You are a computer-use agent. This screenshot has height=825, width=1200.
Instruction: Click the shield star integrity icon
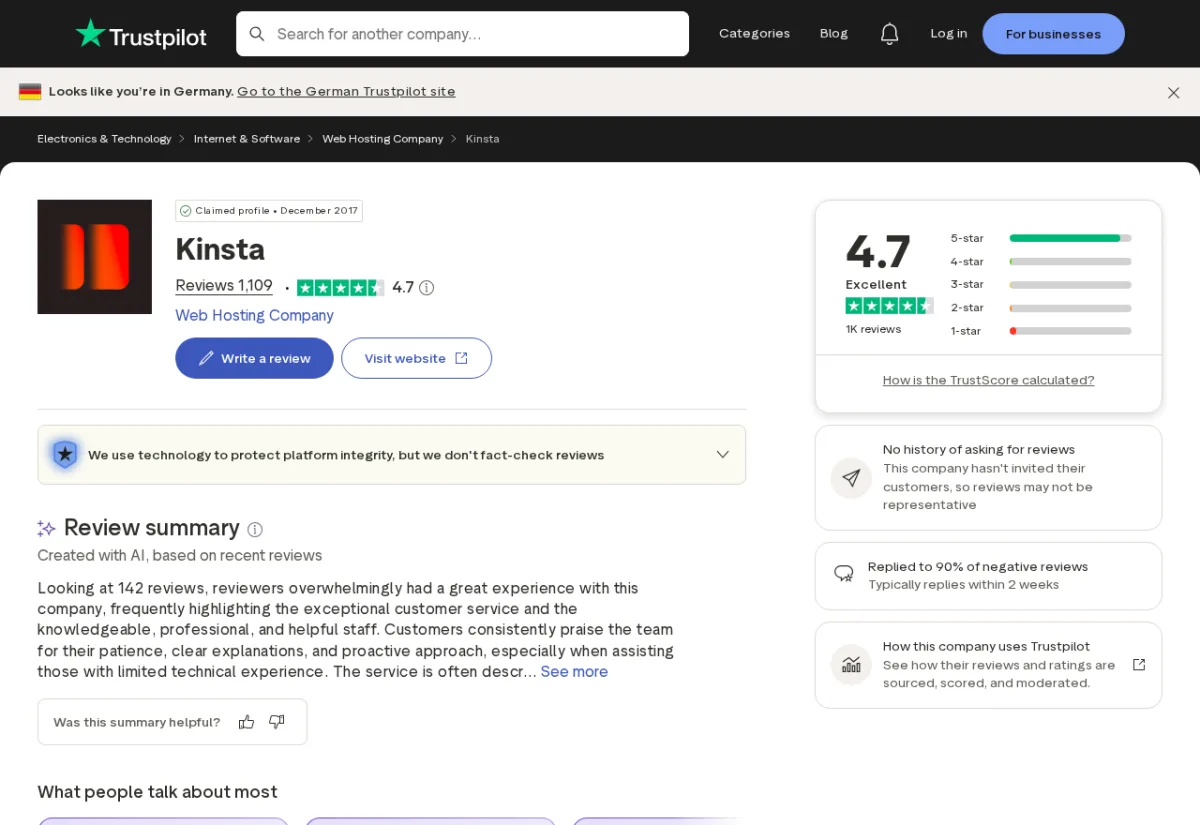click(65, 455)
